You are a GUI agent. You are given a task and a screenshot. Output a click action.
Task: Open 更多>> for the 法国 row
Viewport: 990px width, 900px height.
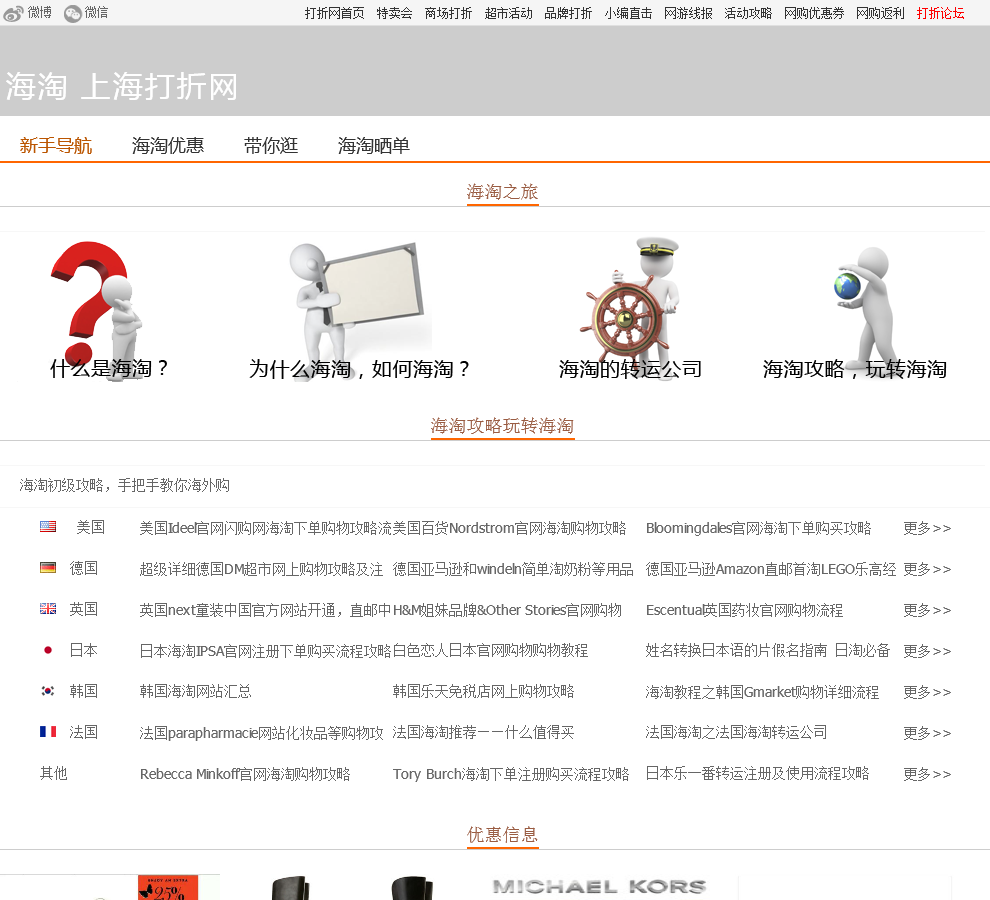tap(927, 733)
